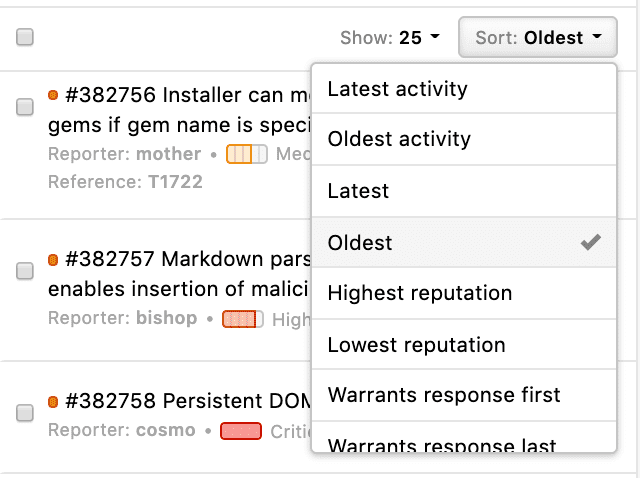Click the orange status dot for report #382758

tap(53, 402)
